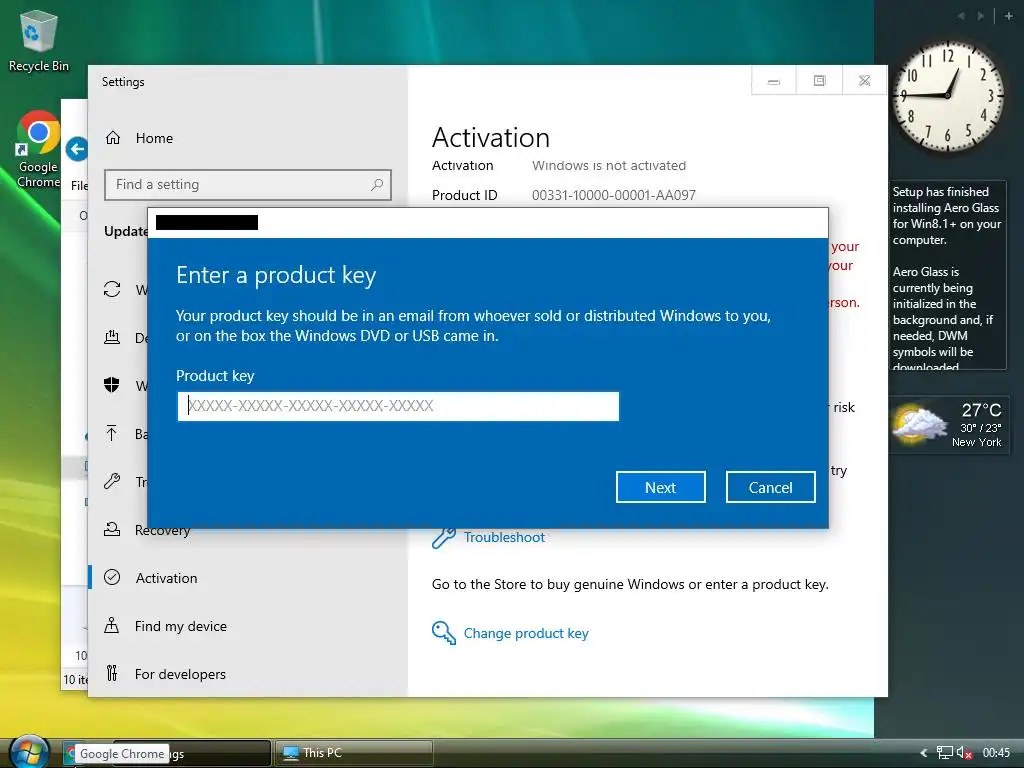Open the Troubleshoot link

pyautogui.click(x=504, y=537)
